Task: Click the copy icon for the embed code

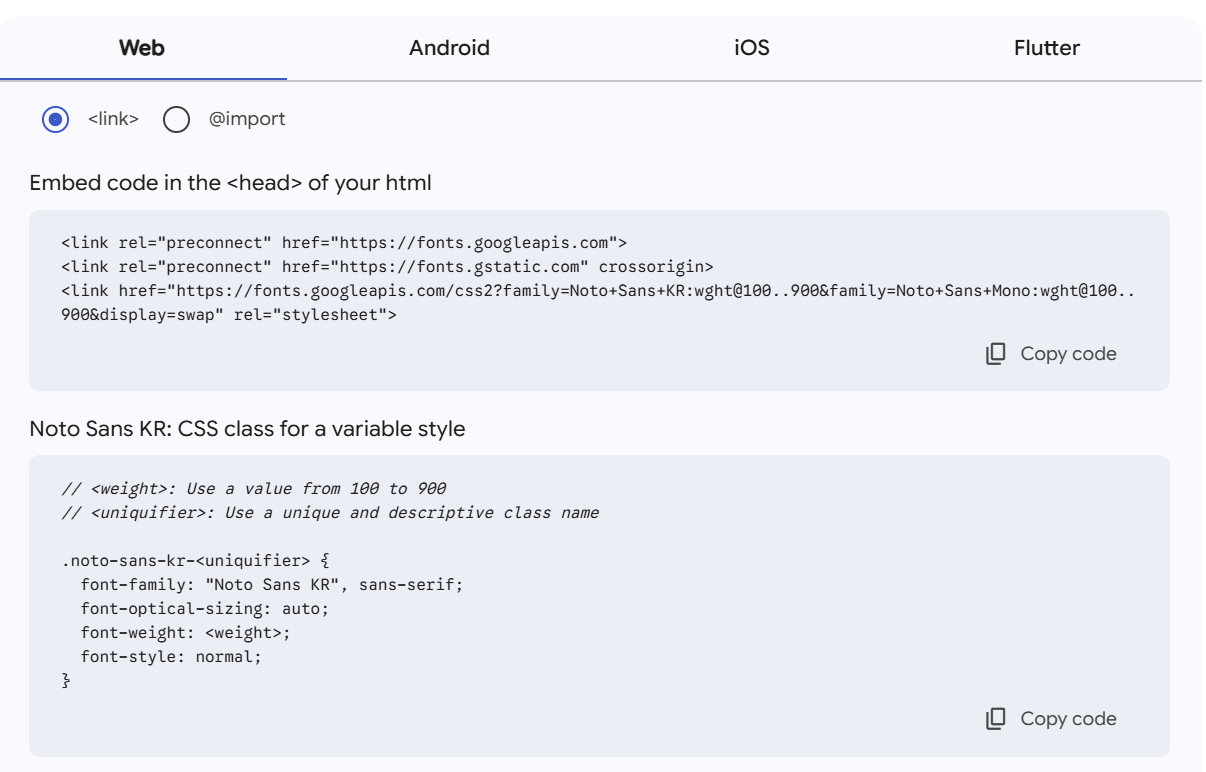Action: [995, 354]
